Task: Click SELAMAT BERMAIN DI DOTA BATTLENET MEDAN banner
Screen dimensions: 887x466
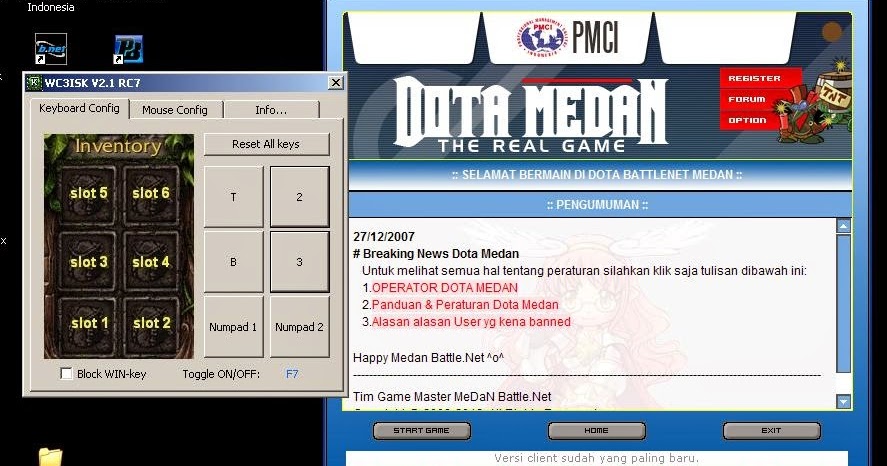Action: point(597,175)
